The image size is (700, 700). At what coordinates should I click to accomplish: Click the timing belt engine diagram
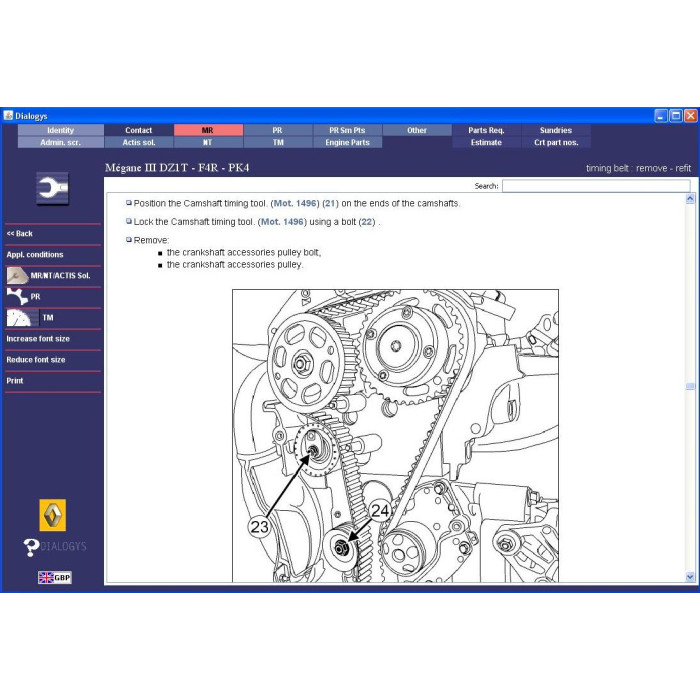[x=395, y=436]
